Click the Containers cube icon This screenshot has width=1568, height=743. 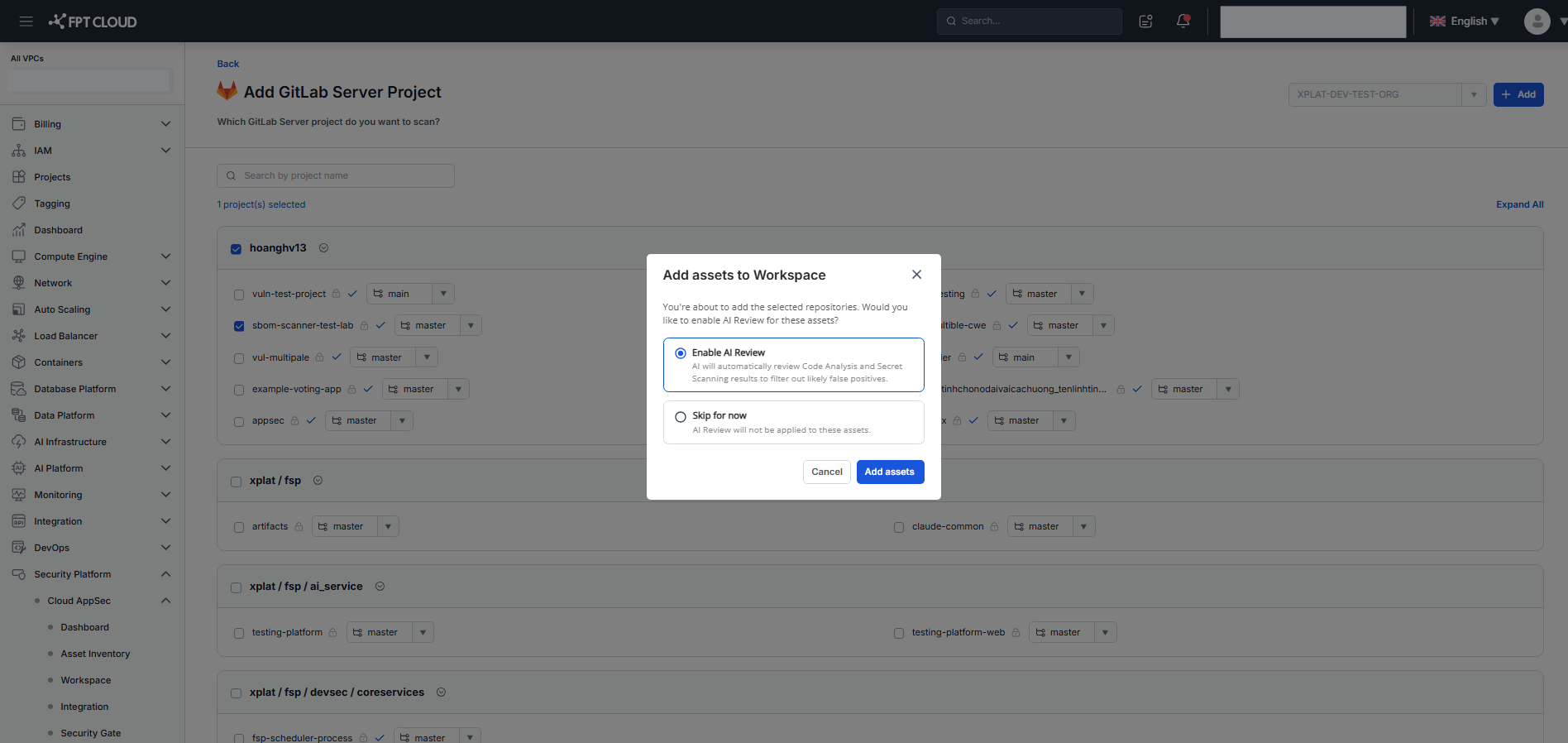(19, 362)
